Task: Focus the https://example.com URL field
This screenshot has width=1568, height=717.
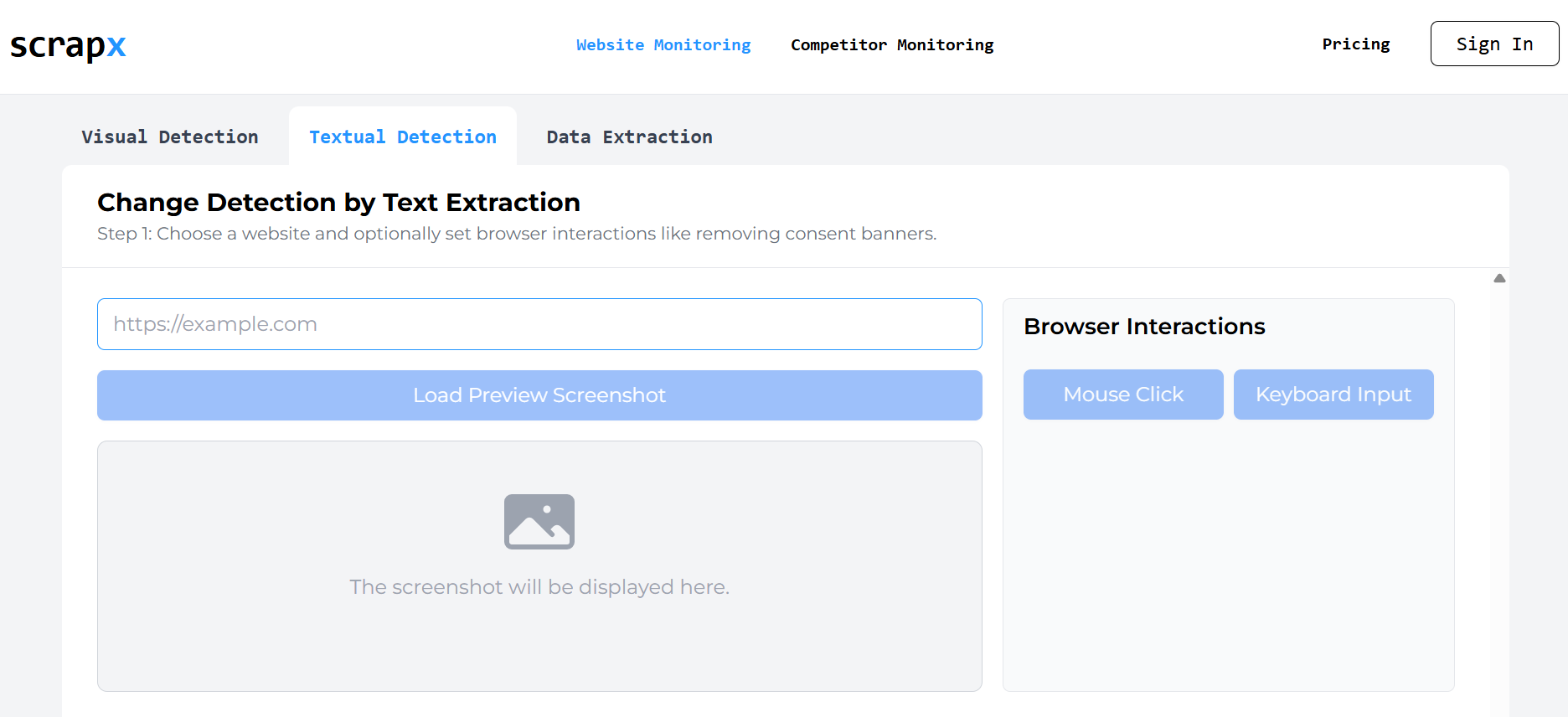Action: pyautogui.click(x=539, y=324)
